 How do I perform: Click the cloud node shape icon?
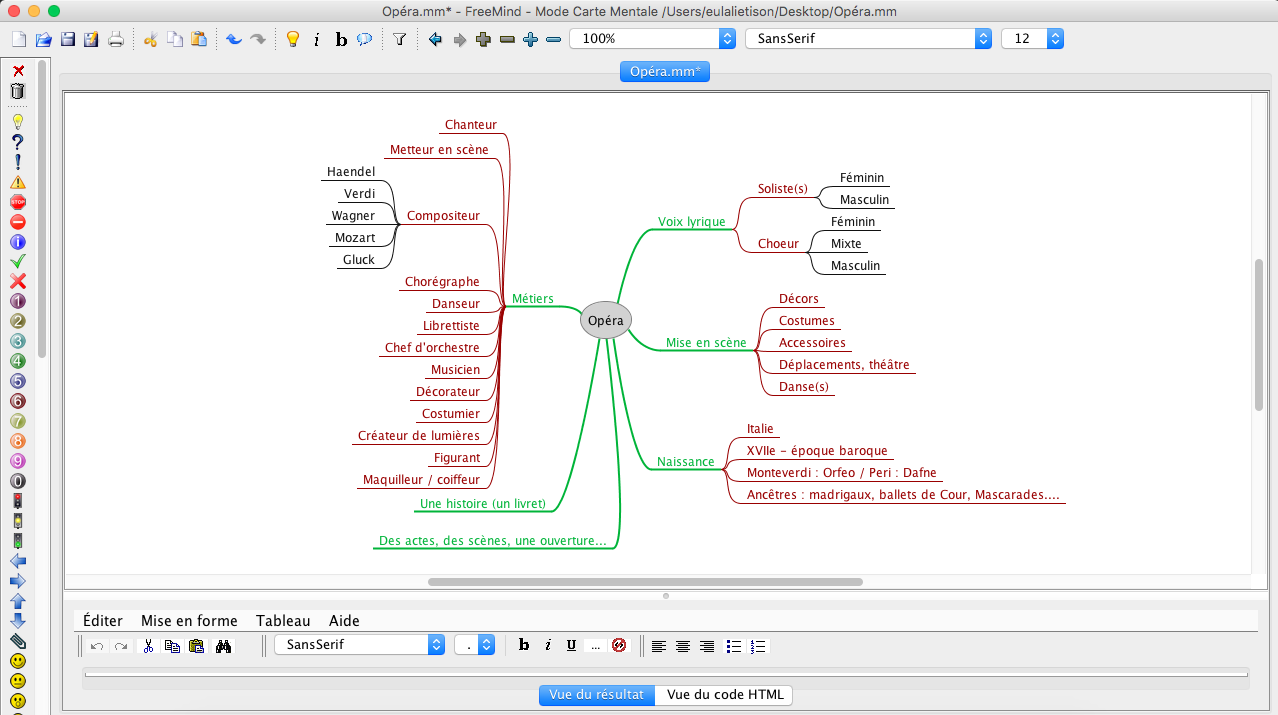[x=365, y=39]
